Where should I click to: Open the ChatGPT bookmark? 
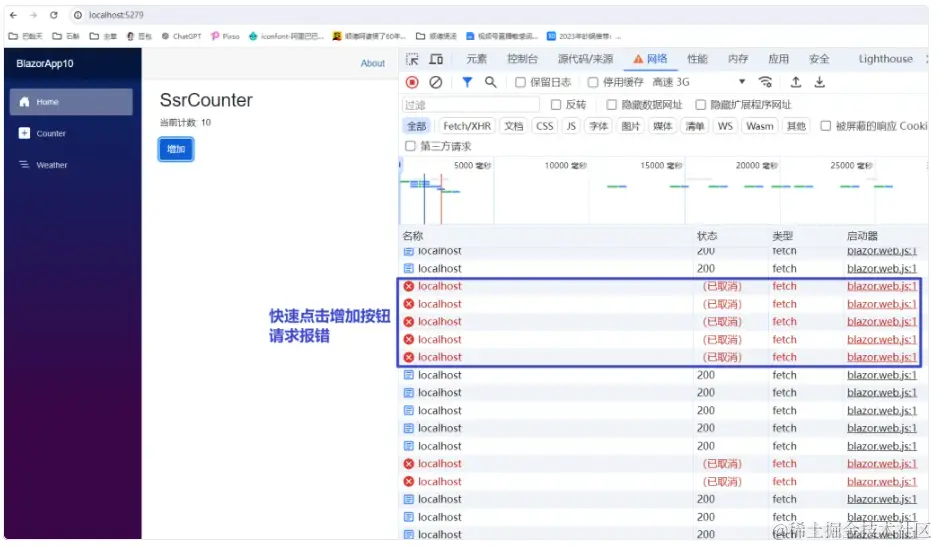(x=181, y=37)
